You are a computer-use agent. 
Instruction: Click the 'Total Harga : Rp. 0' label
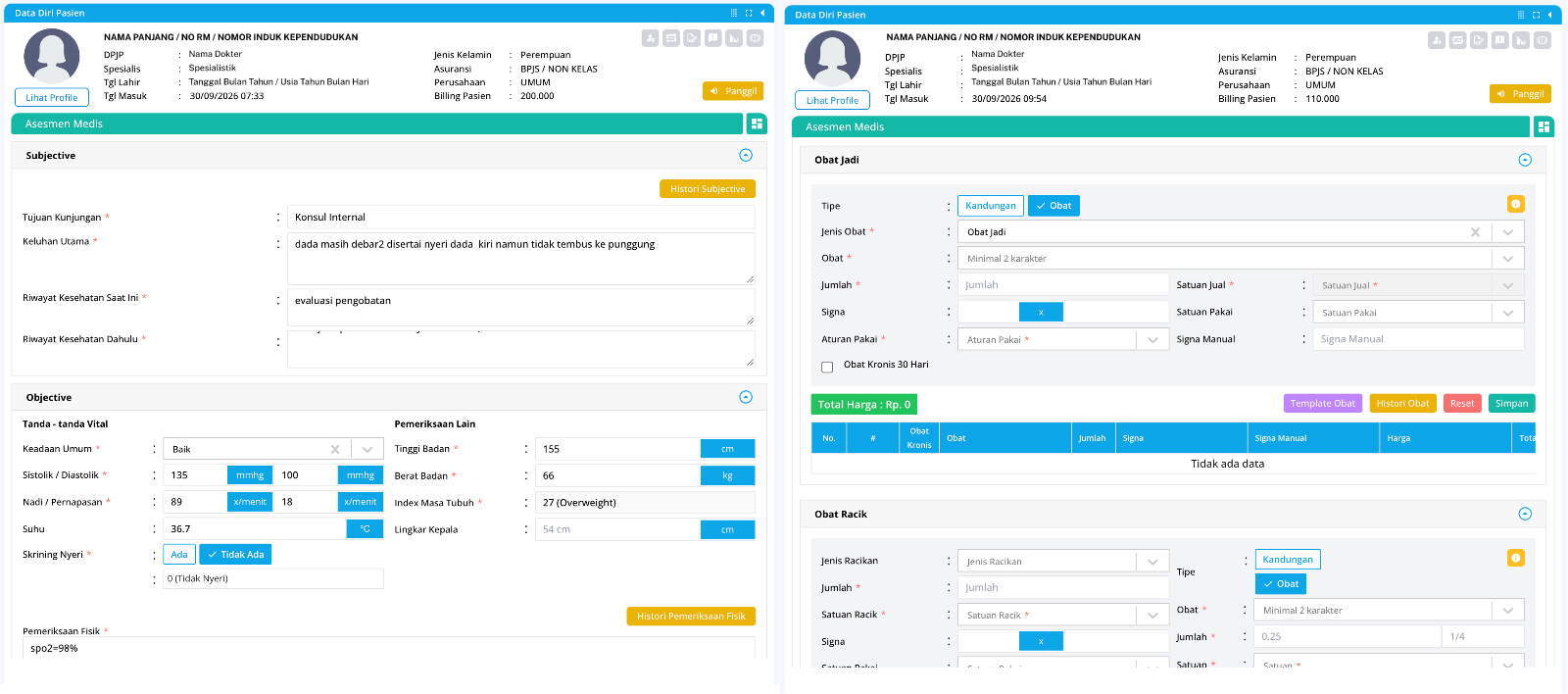(x=864, y=404)
